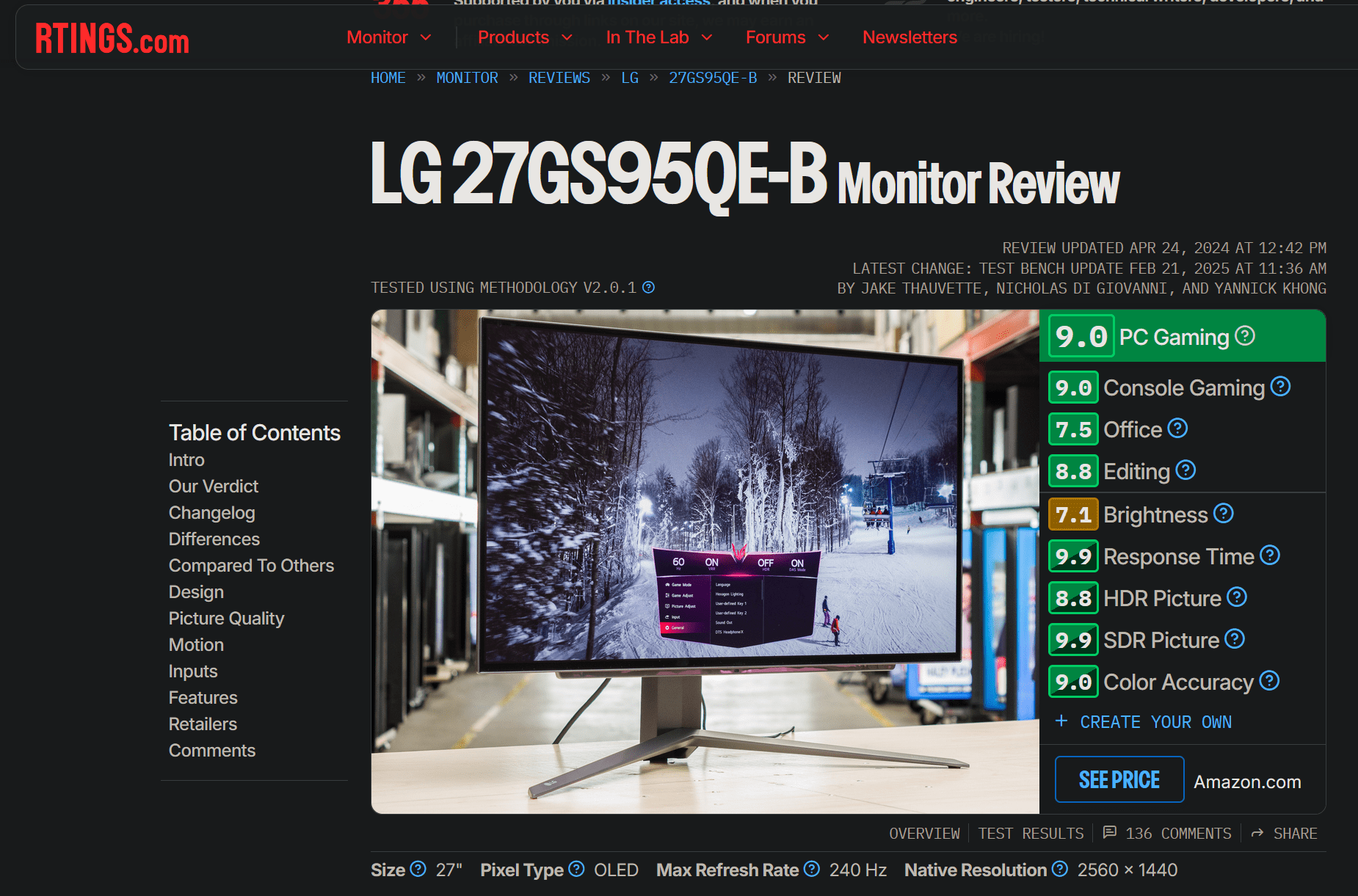Jump to Changelog section
The height and width of the screenshot is (896, 1358).
(211, 513)
